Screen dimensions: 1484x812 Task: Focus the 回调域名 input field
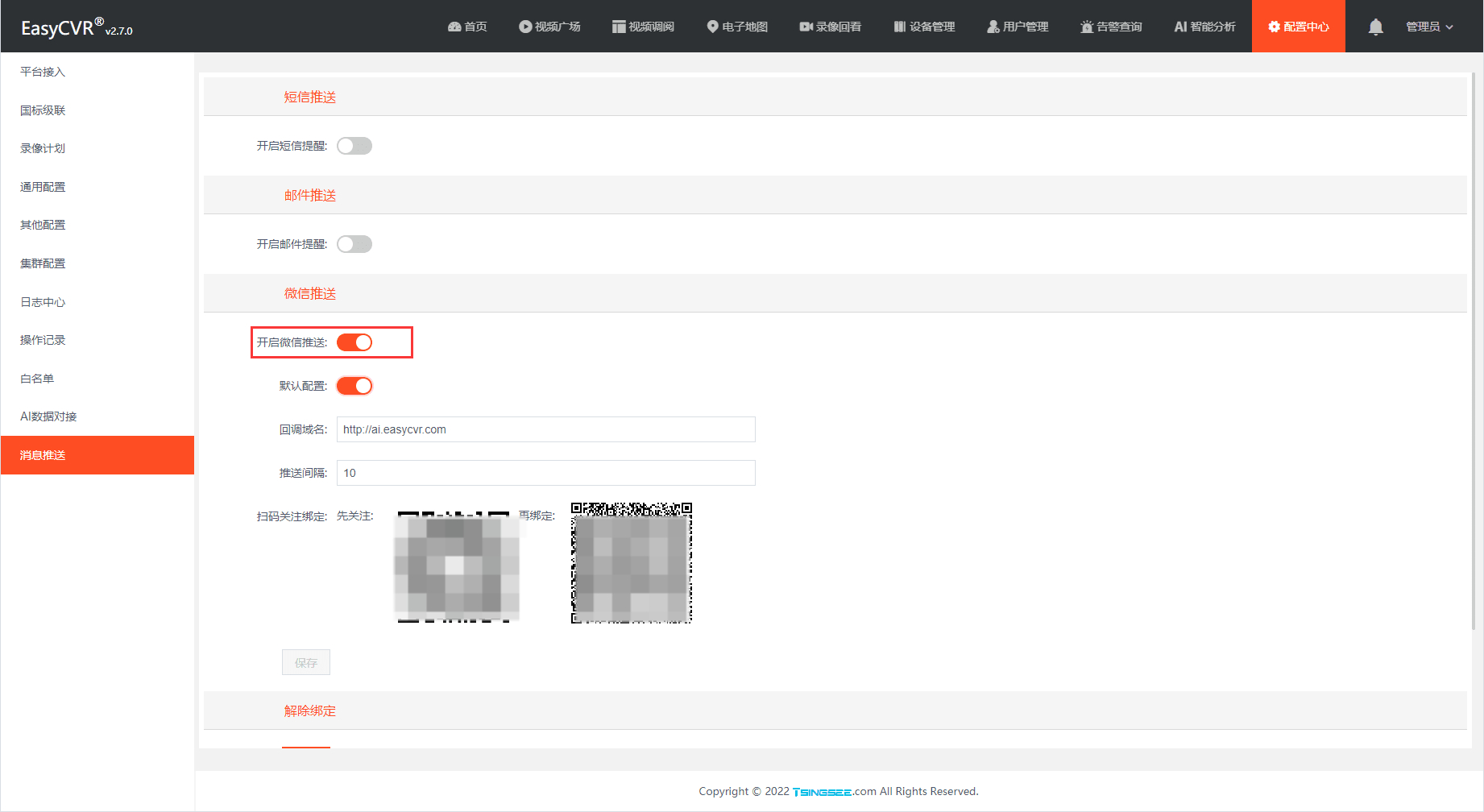(546, 429)
